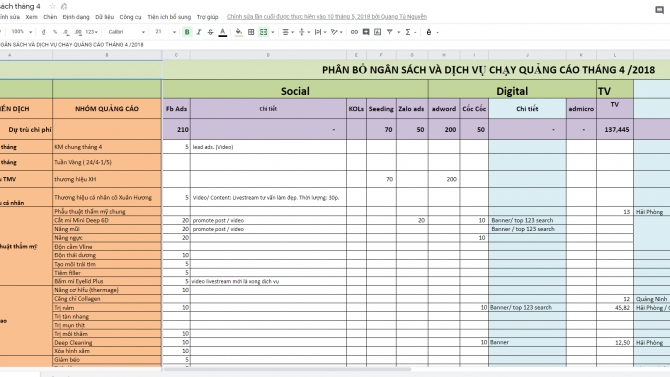Decrease decimal places icon

[66, 32]
